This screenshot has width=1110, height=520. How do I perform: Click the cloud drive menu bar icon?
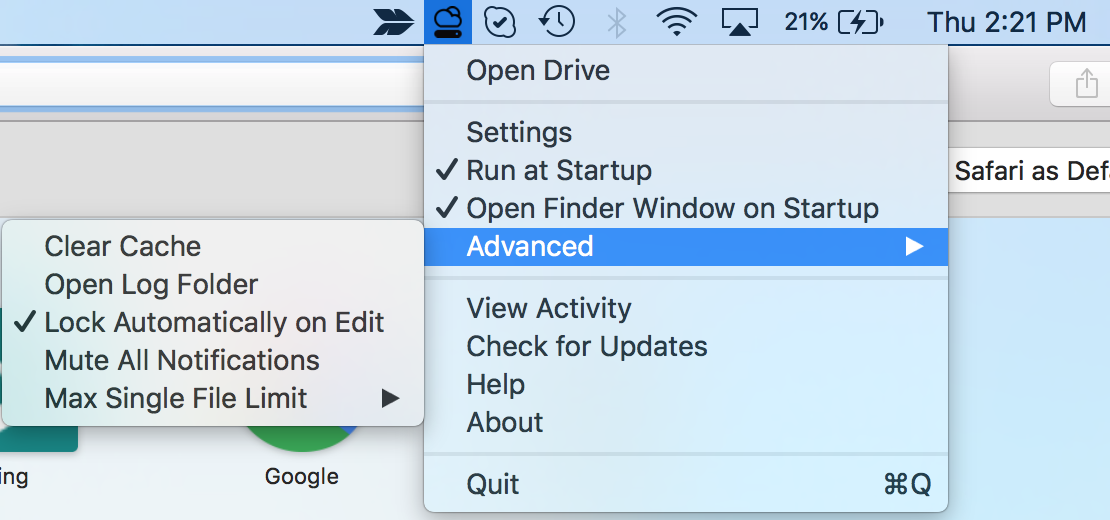447,21
